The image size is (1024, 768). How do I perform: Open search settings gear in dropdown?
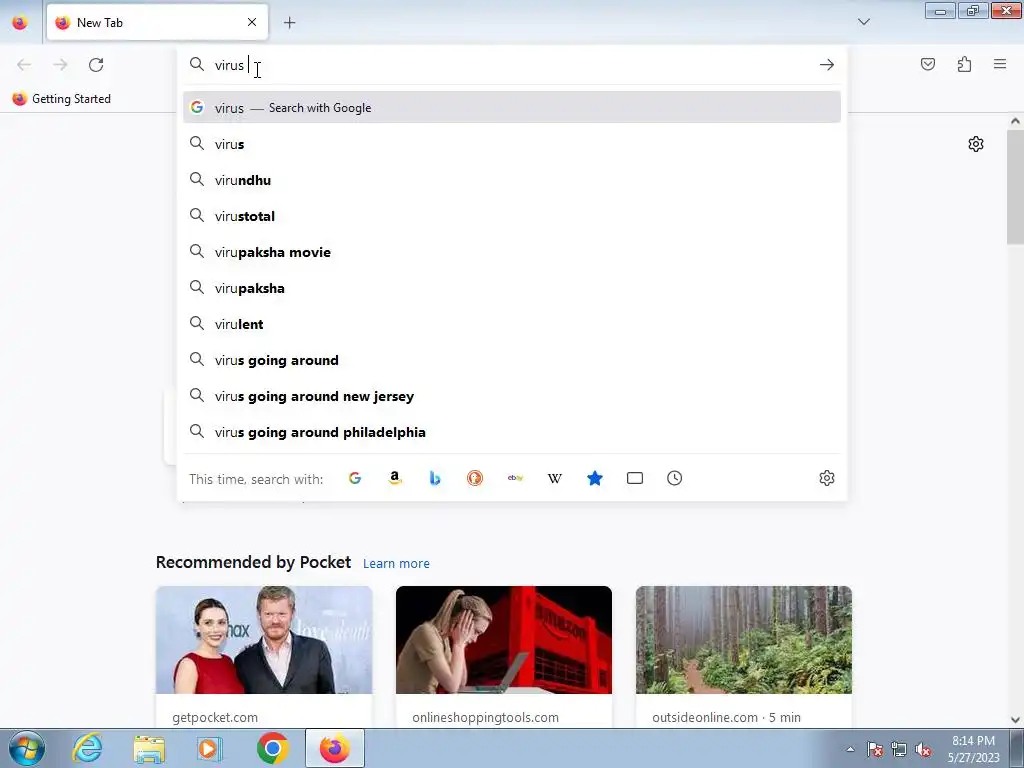(x=827, y=478)
